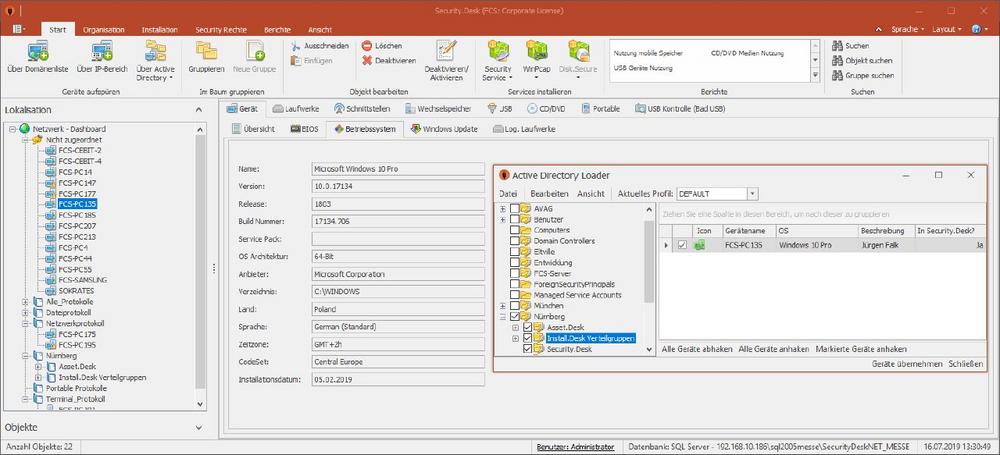
Task: Click the WinPcap install icon
Action: click(536, 52)
